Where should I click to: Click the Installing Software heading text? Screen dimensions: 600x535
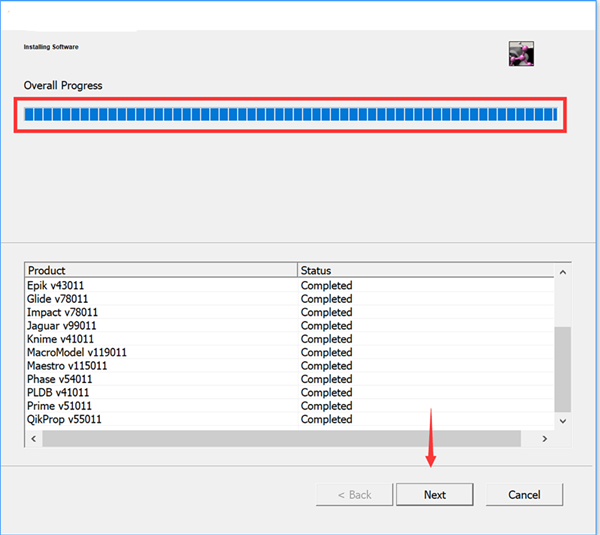[x=51, y=47]
